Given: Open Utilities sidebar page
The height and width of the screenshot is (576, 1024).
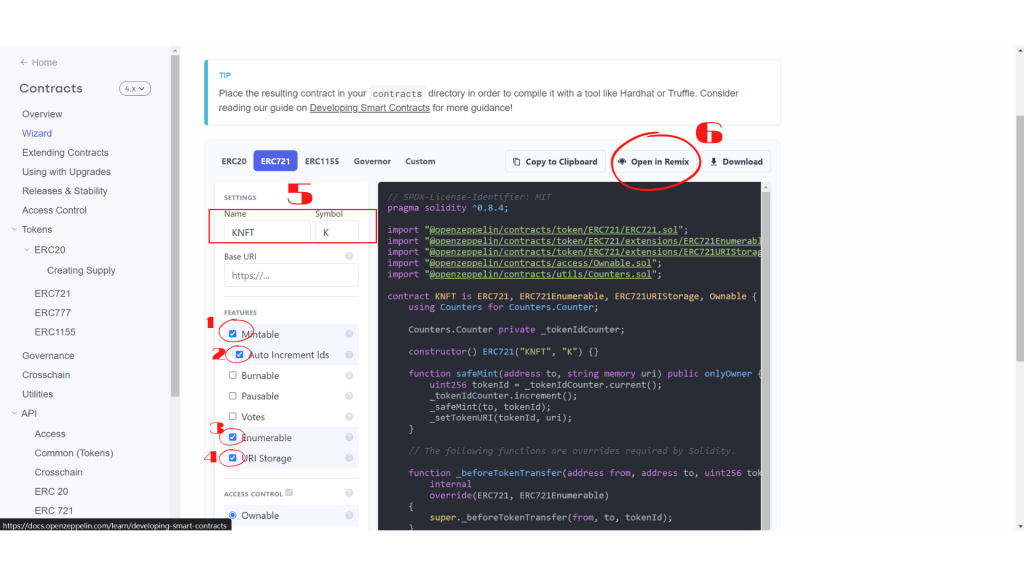Looking at the screenshot, I should [37, 394].
